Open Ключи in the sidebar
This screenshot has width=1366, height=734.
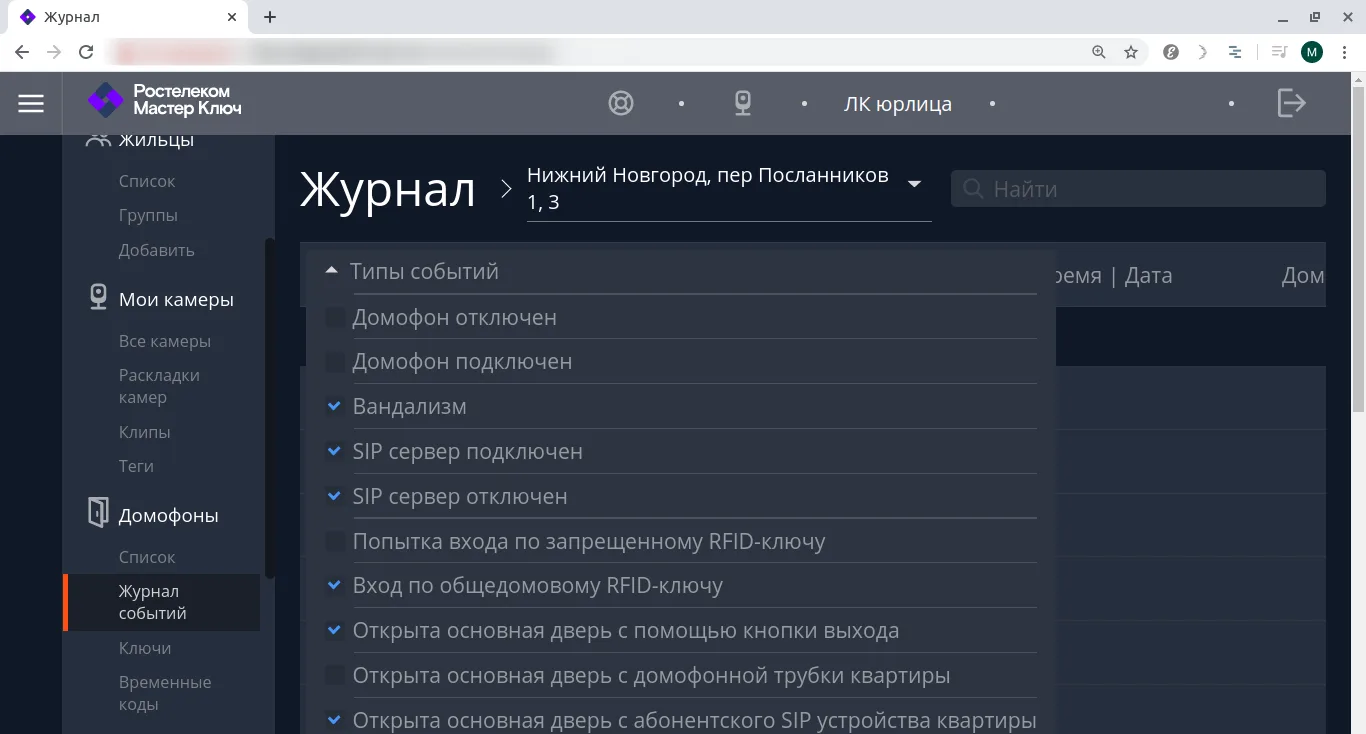click(x=145, y=648)
